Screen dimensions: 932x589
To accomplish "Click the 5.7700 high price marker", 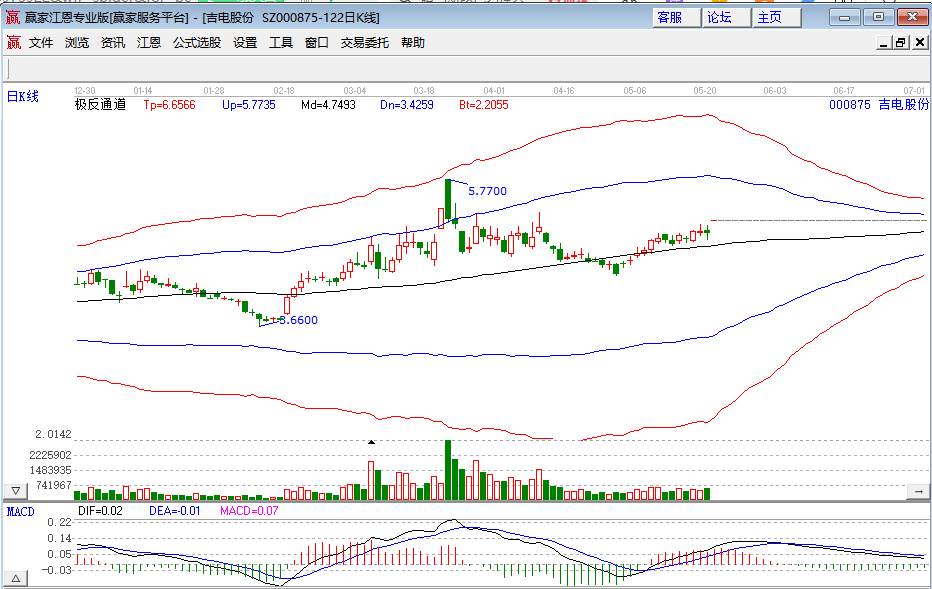I will point(487,191).
